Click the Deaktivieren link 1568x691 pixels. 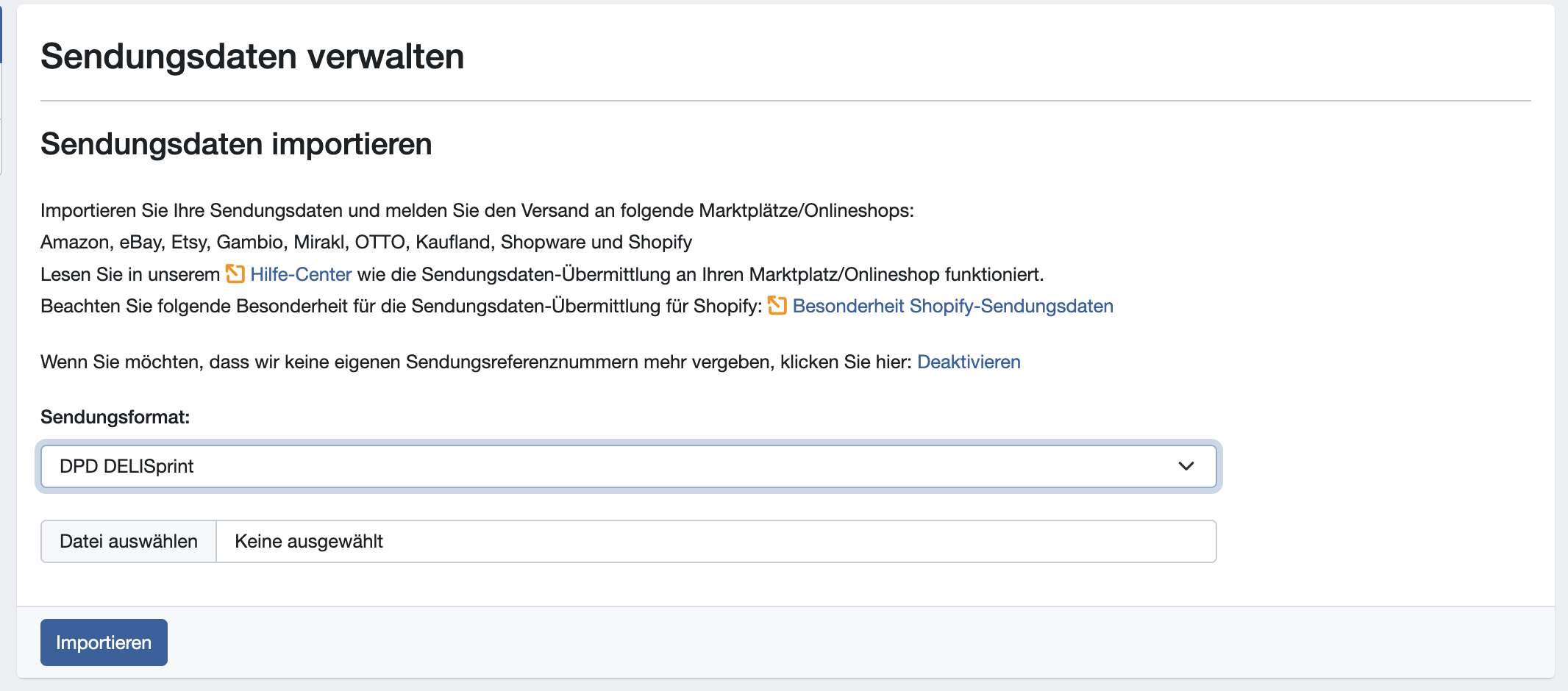pyautogui.click(x=969, y=362)
